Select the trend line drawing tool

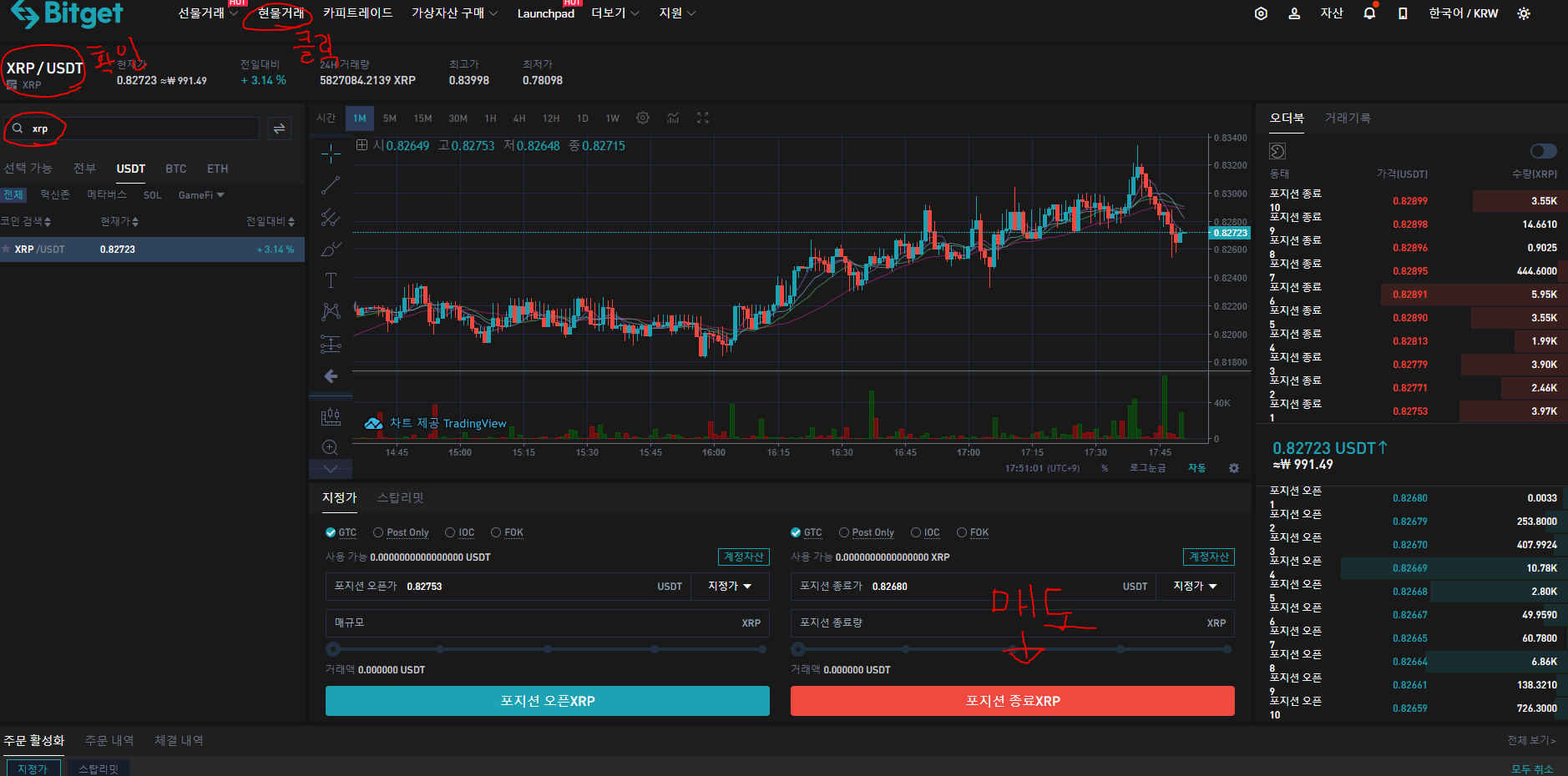click(331, 185)
